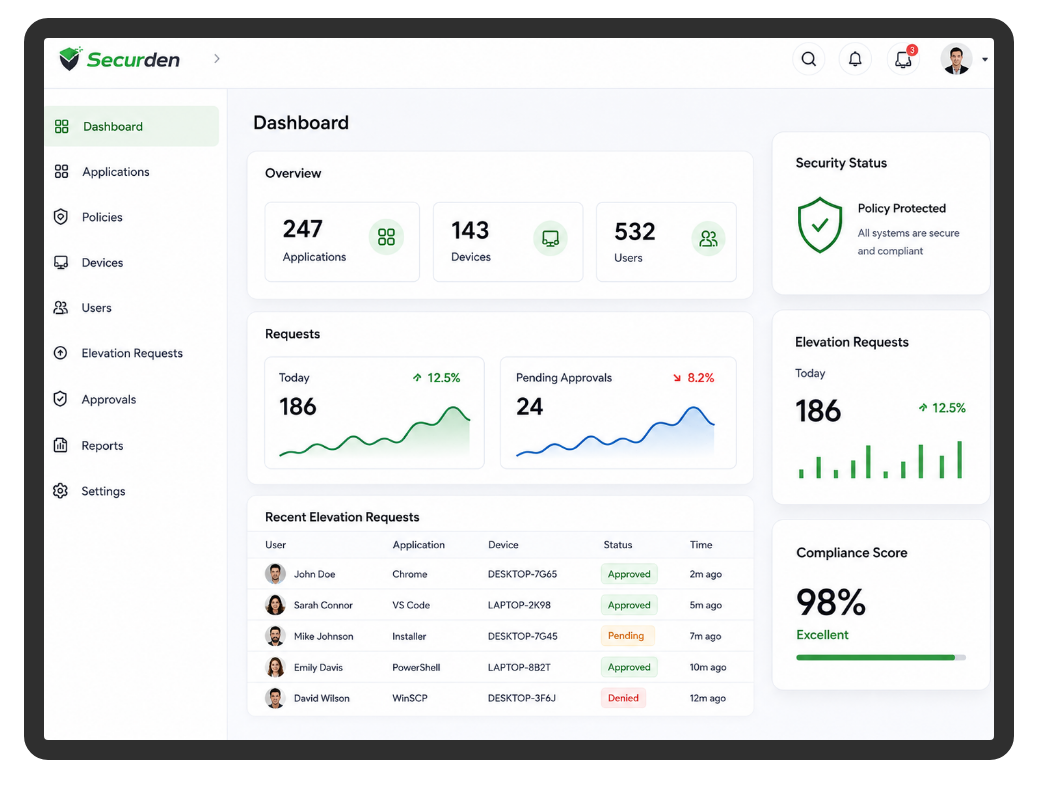
Task: Click the Elevation Requests arrow icon in sidebar
Action: (60, 353)
